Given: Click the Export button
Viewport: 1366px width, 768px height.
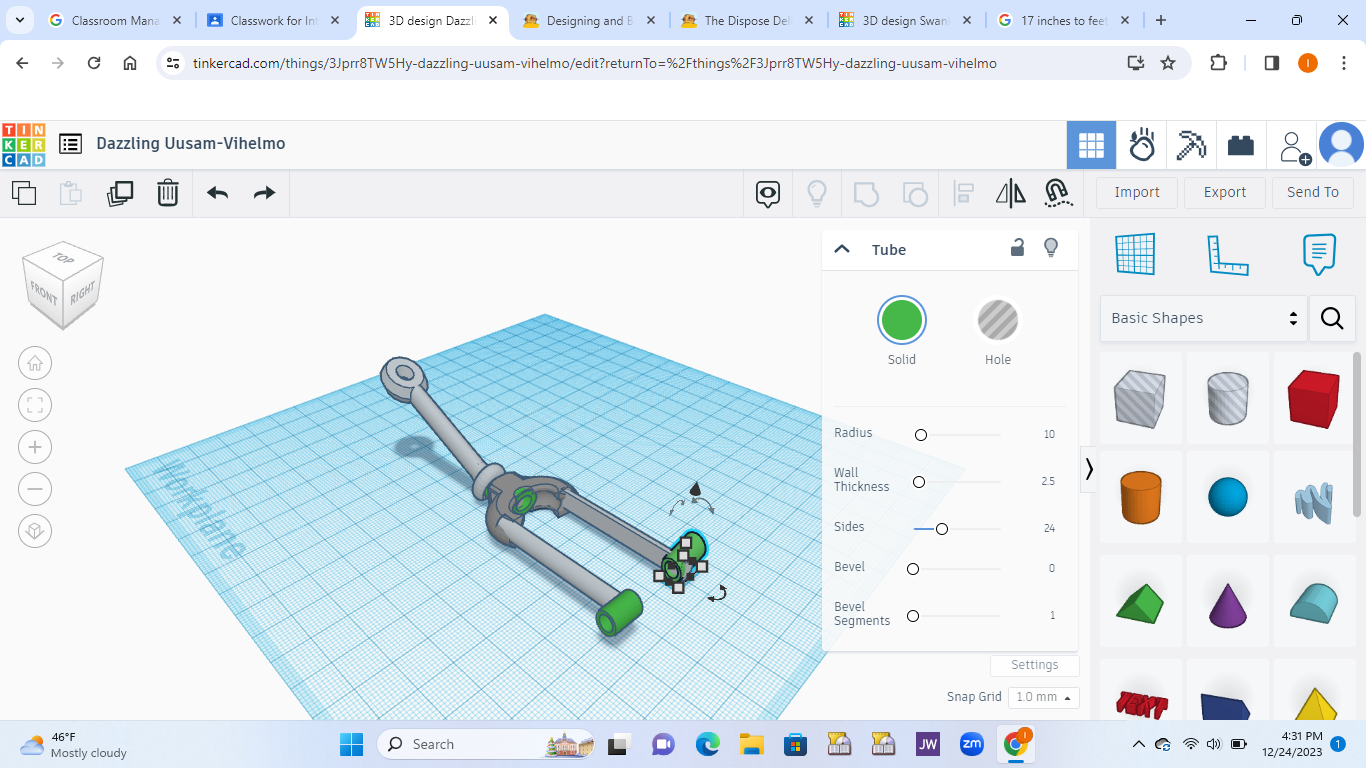Looking at the screenshot, I should (x=1225, y=193).
